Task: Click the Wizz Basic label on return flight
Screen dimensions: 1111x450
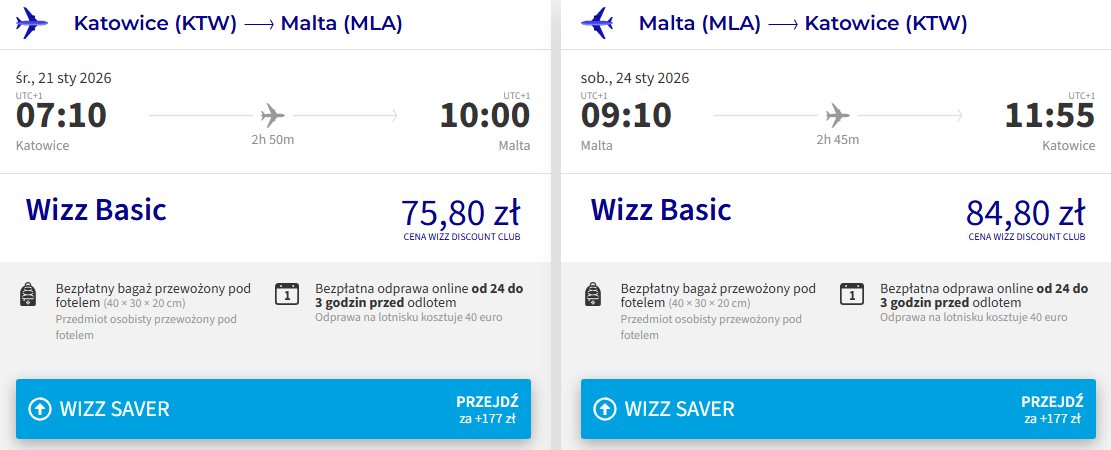Action: coord(661,210)
